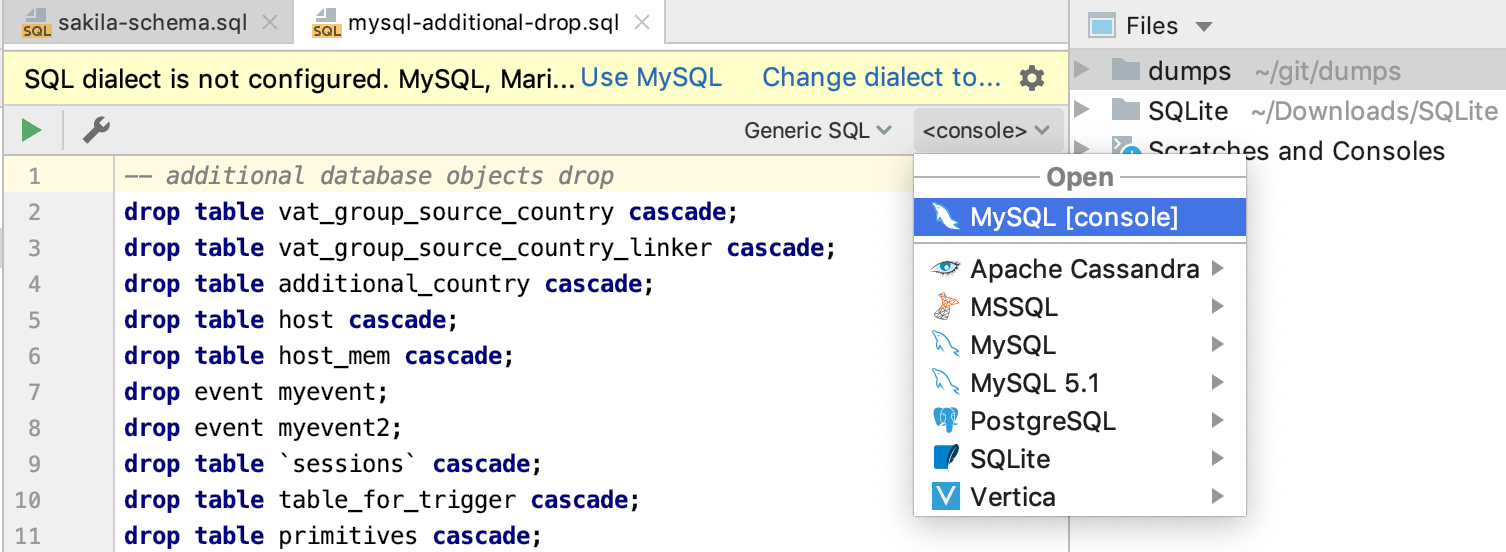This screenshot has height=552, width=1506.
Task: Switch to the sakila-schema.sql tab
Action: 147,22
